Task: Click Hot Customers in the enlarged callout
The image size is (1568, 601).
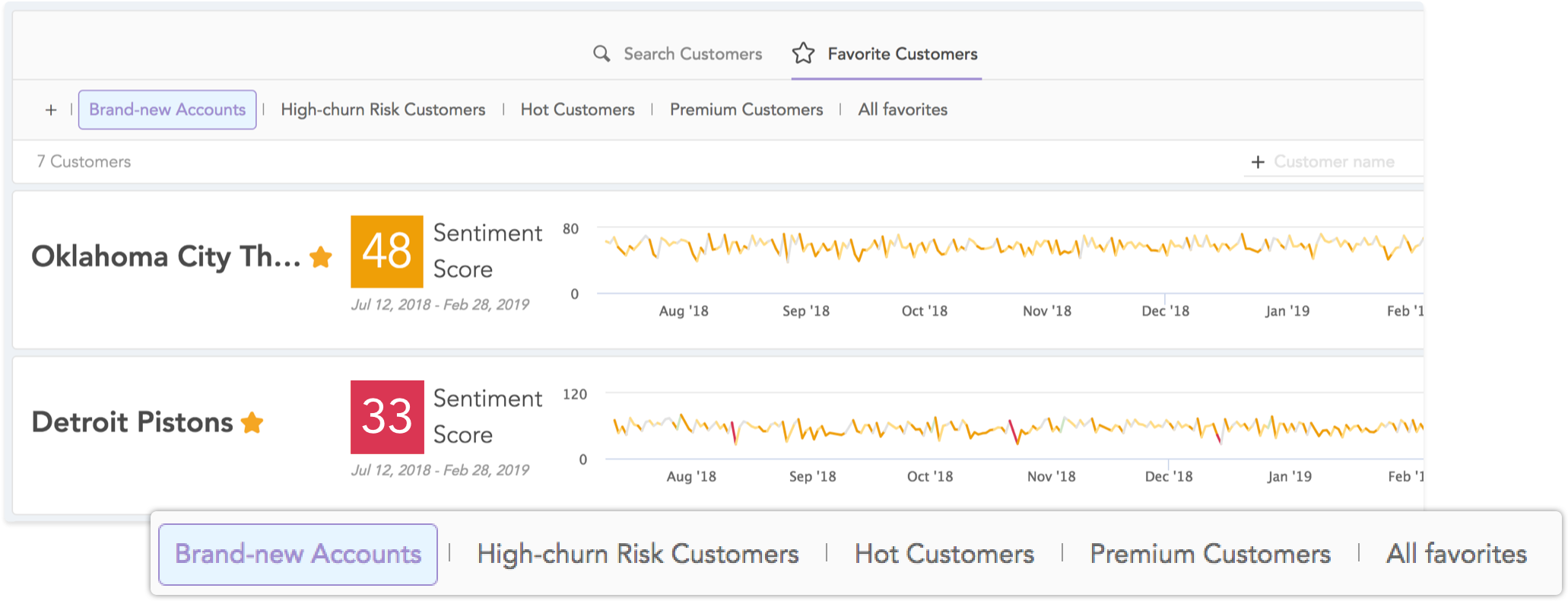Action: (944, 555)
